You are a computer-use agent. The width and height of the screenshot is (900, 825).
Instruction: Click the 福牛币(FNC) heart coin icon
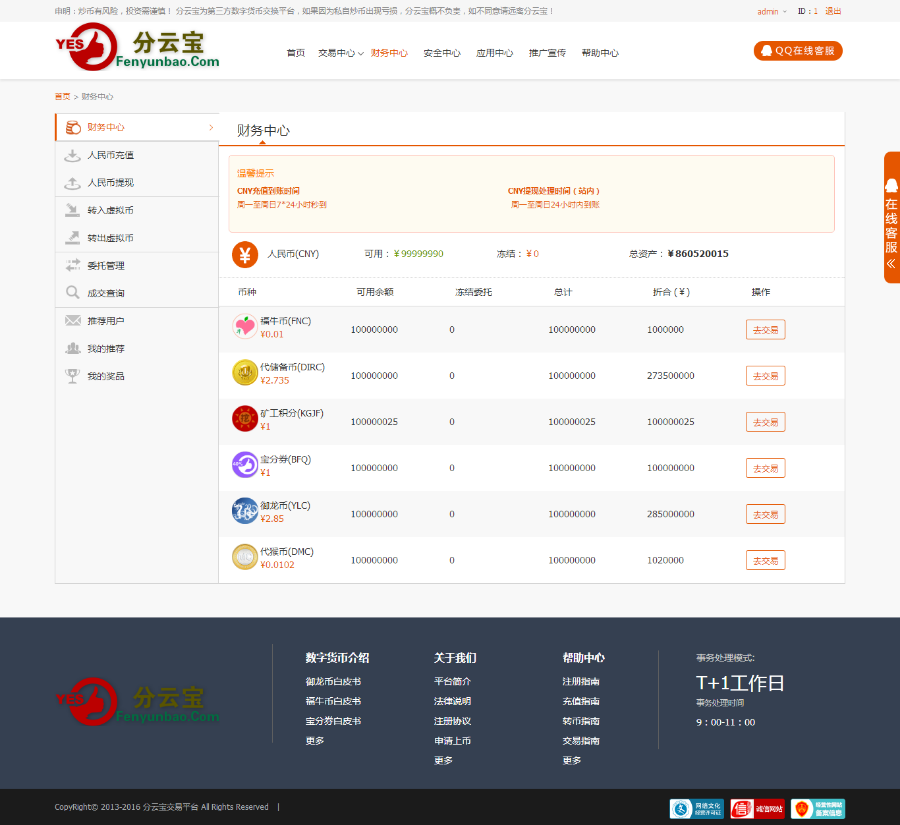coord(245,327)
